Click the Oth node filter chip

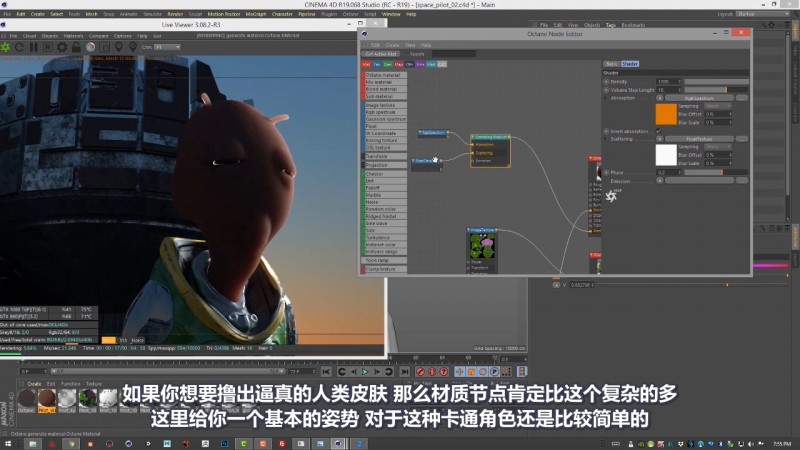pyautogui.click(x=409, y=64)
